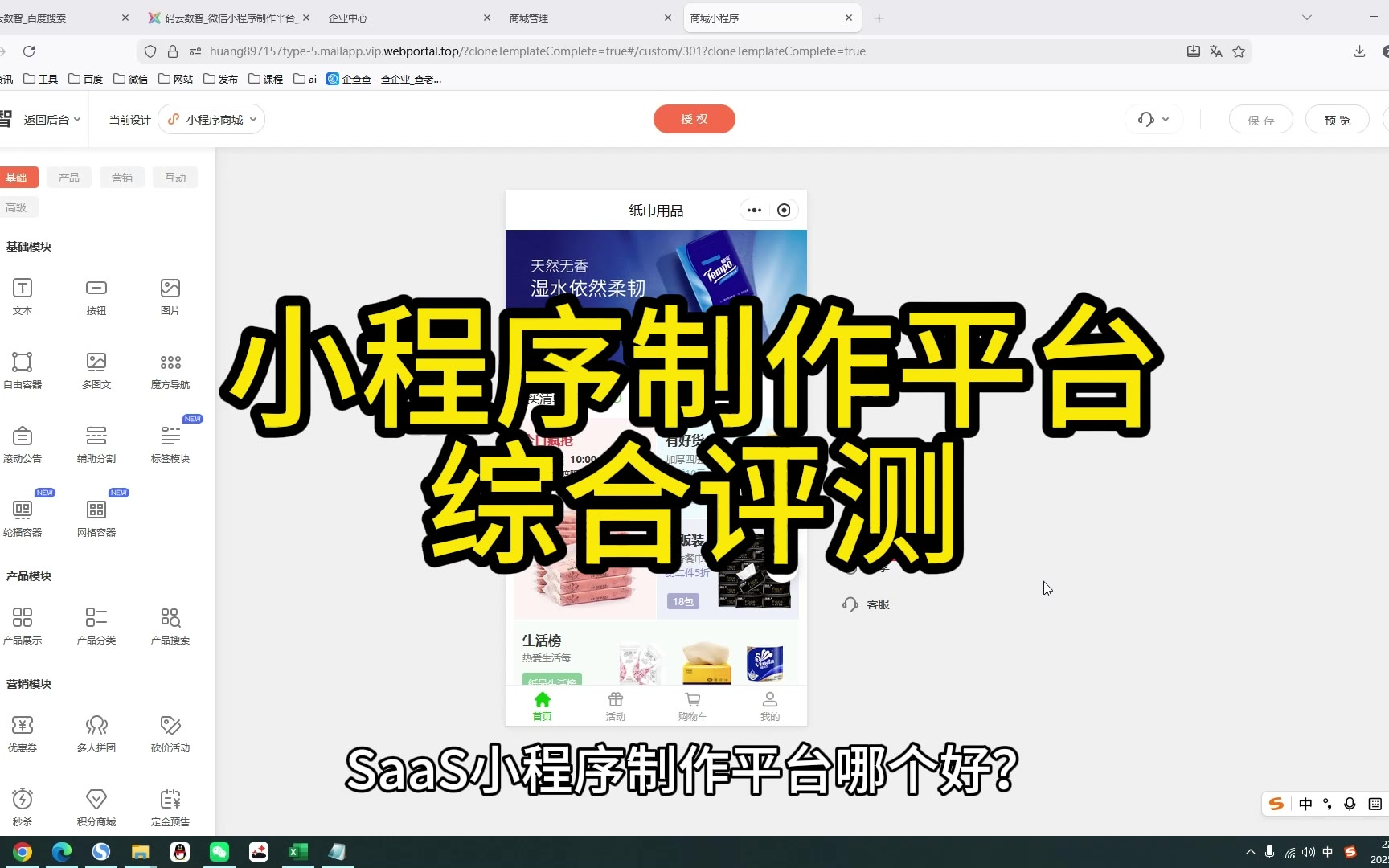The height and width of the screenshot is (868, 1389).
Task: Open WeChat from the taskbar
Action: tap(219, 852)
